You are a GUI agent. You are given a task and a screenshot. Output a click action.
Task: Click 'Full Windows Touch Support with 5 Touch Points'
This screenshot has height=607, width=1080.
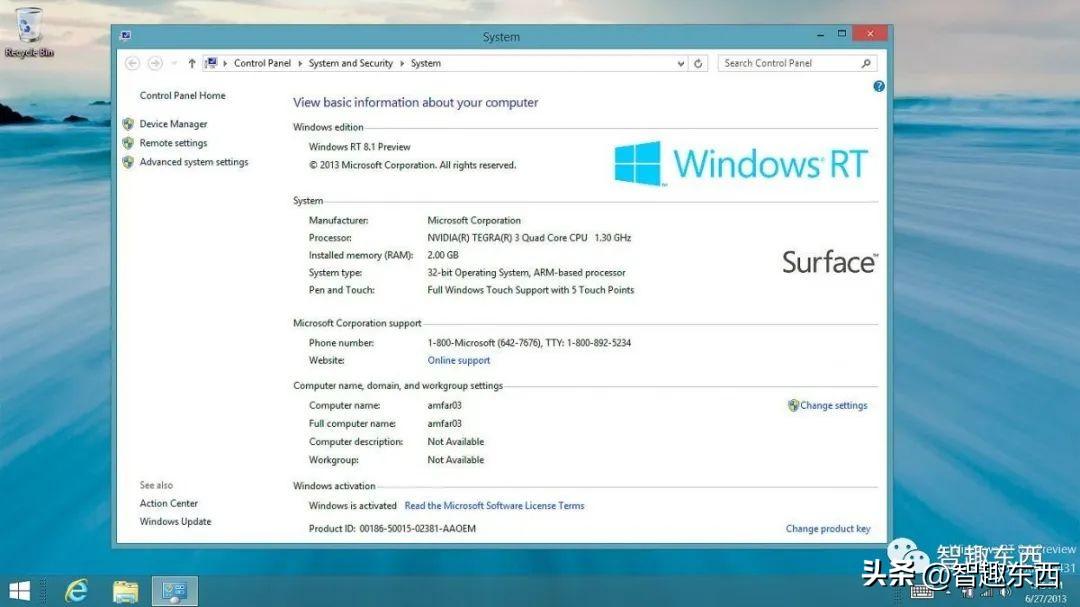click(x=530, y=290)
